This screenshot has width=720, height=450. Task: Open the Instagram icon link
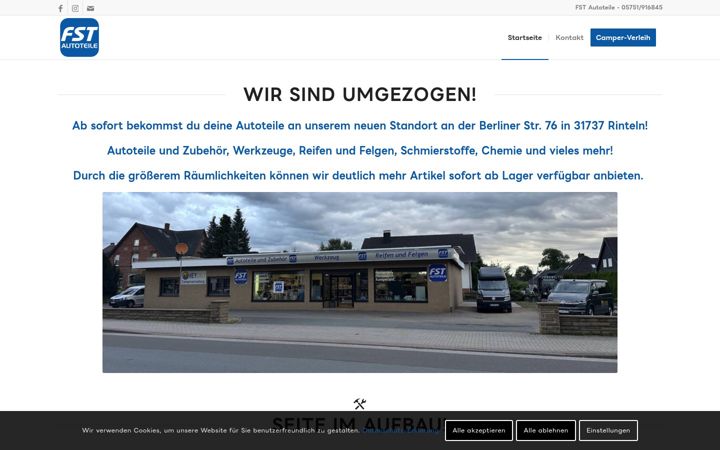[75, 8]
